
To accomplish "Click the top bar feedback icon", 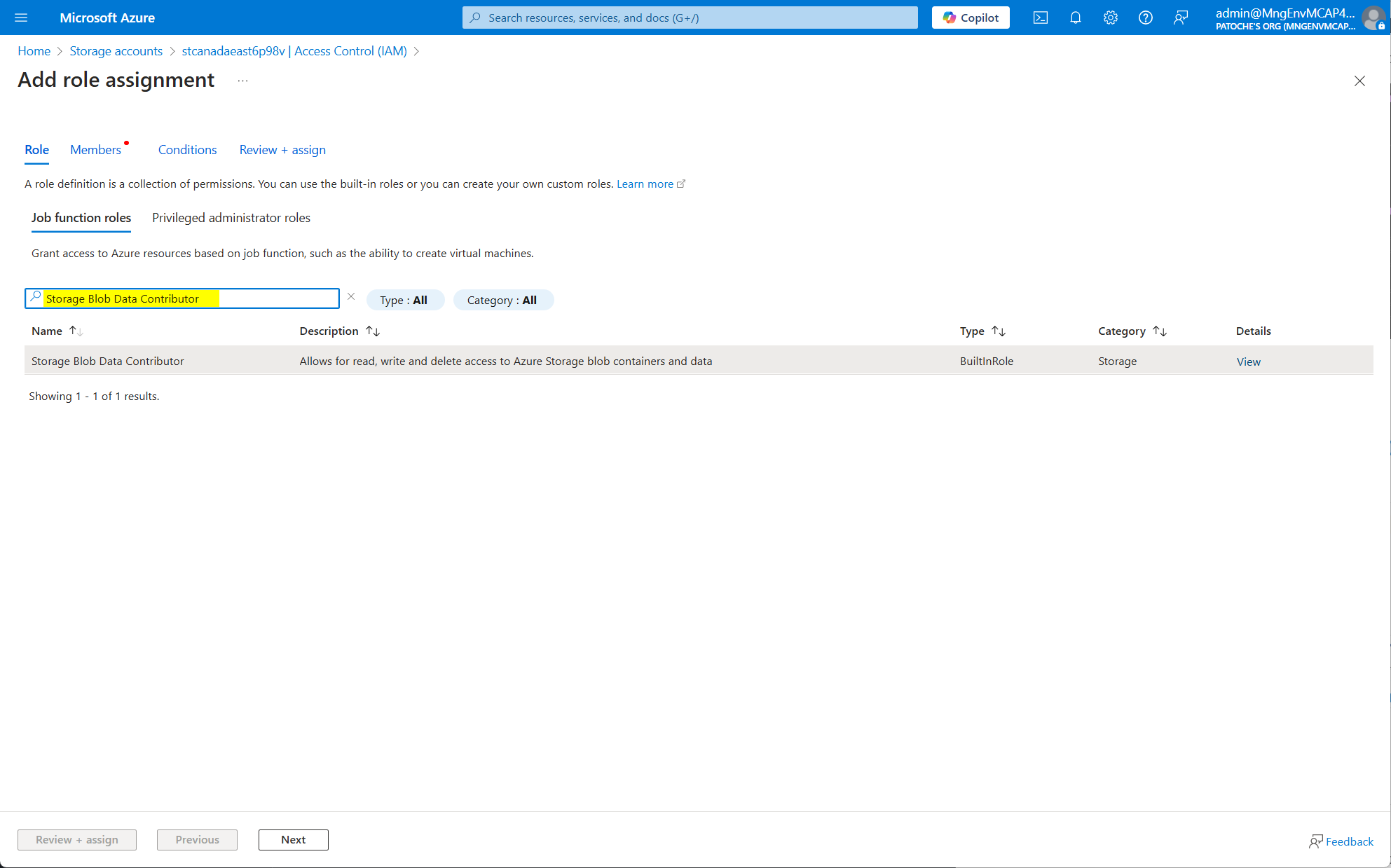I will tap(1180, 18).
